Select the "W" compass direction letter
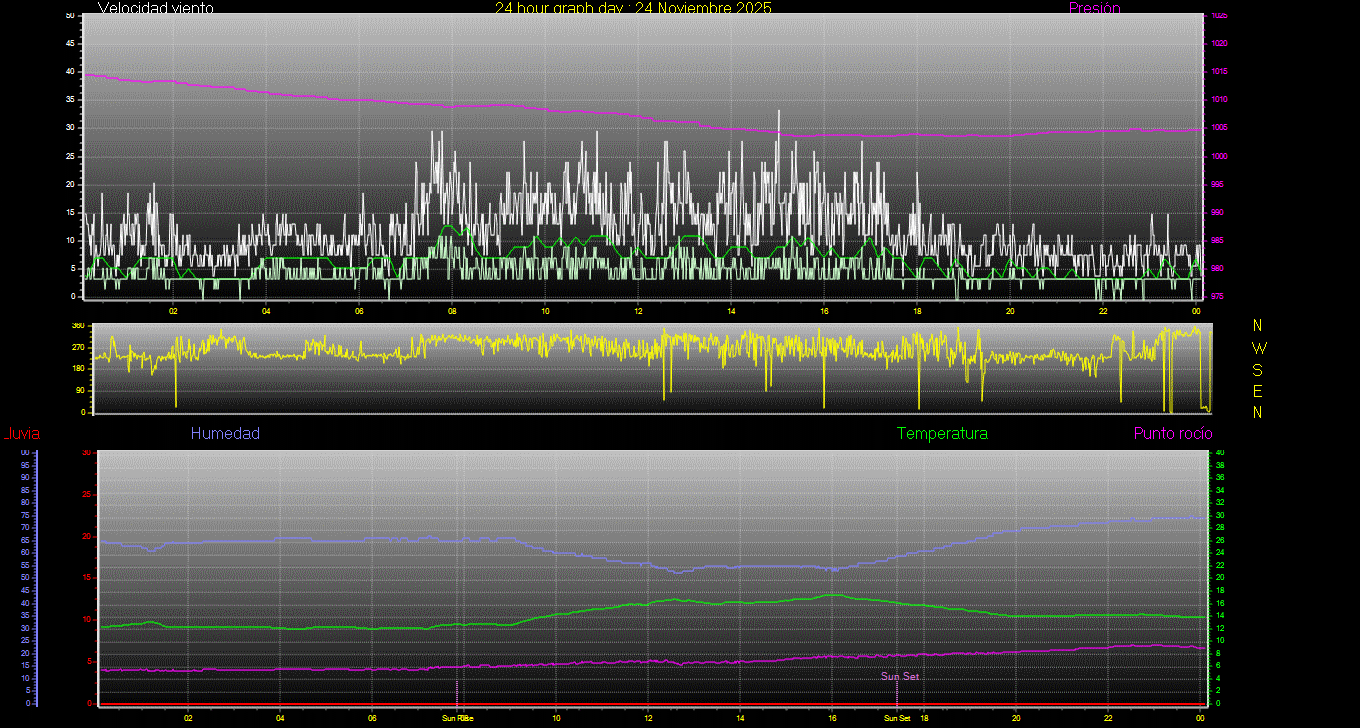 1257,348
